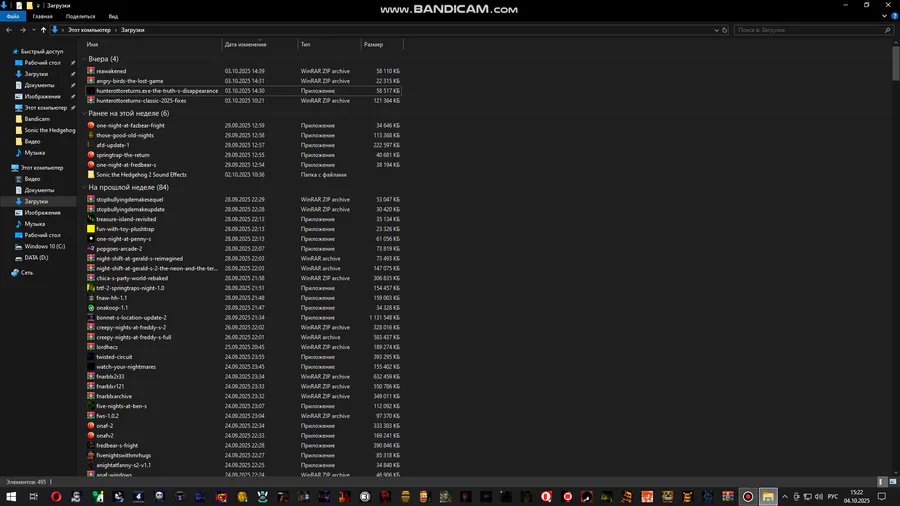Open WinRAR icon on the taskbar
The image size is (900, 506).
click(x=728, y=496)
